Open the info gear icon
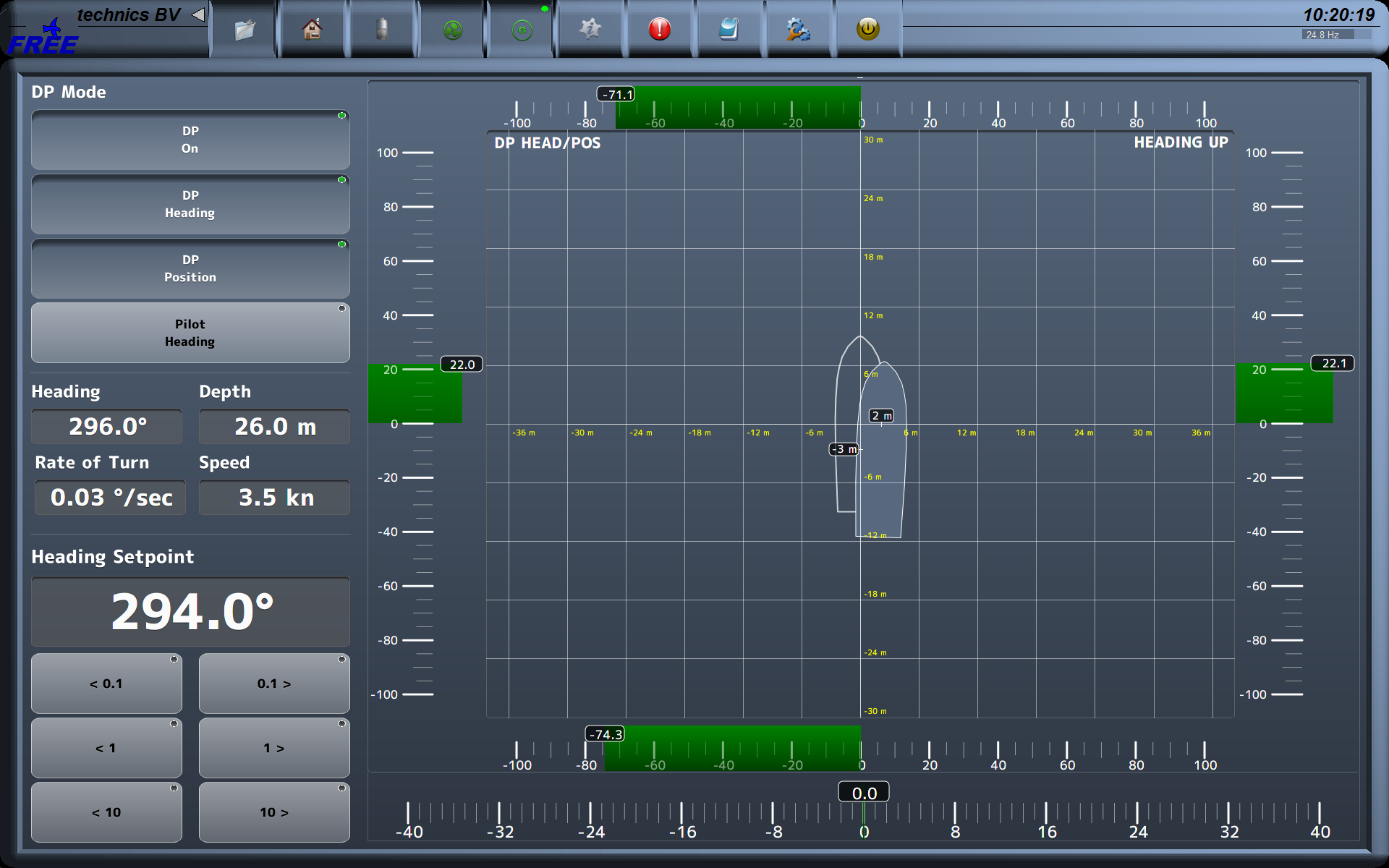Viewport: 1389px width, 868px height. pos(590,30)
